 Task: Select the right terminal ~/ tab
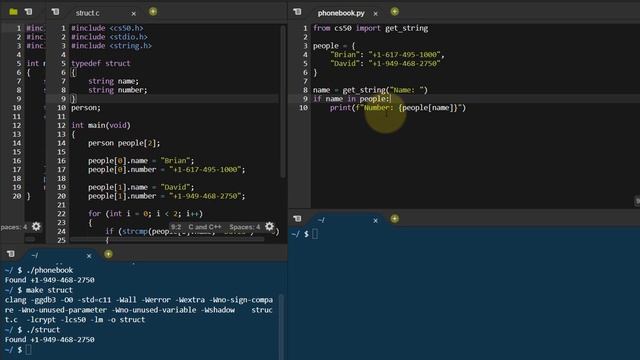point(322,220)
